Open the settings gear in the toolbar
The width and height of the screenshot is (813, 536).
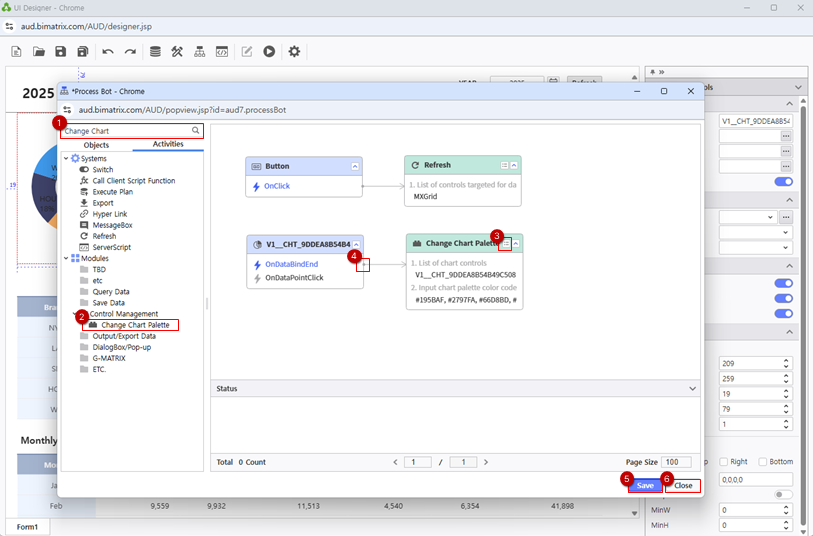point(294,51)
